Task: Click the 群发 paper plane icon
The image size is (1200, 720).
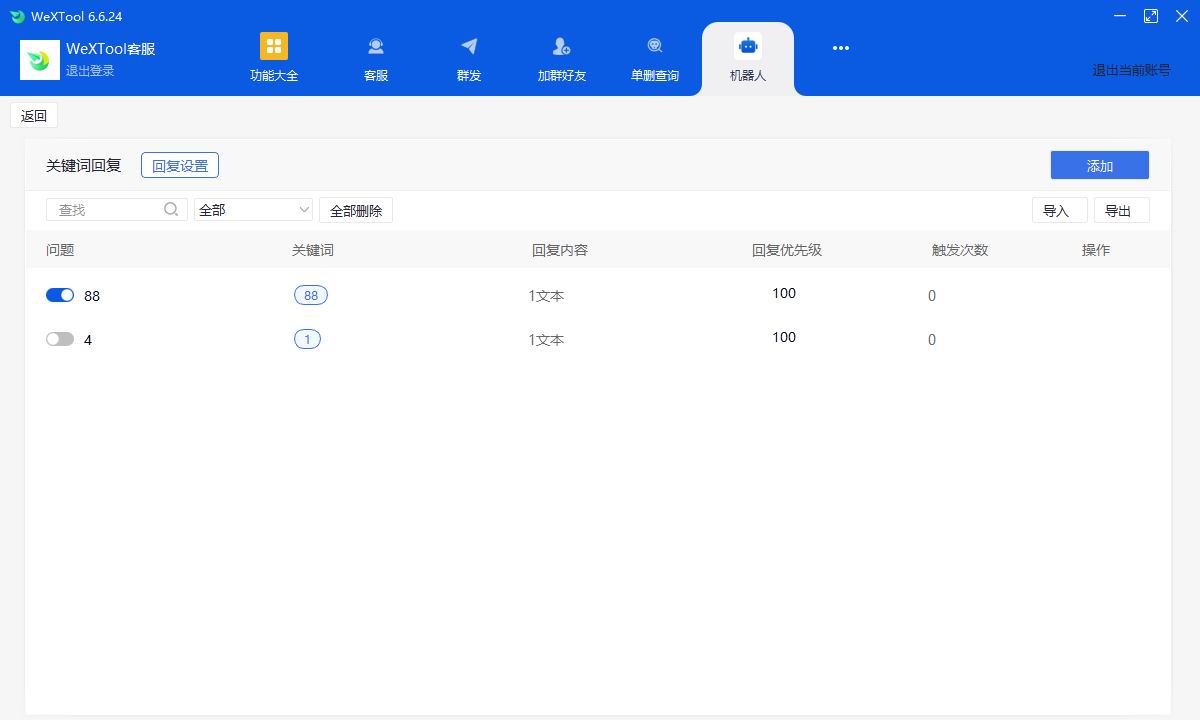Action: coord(469,46)
